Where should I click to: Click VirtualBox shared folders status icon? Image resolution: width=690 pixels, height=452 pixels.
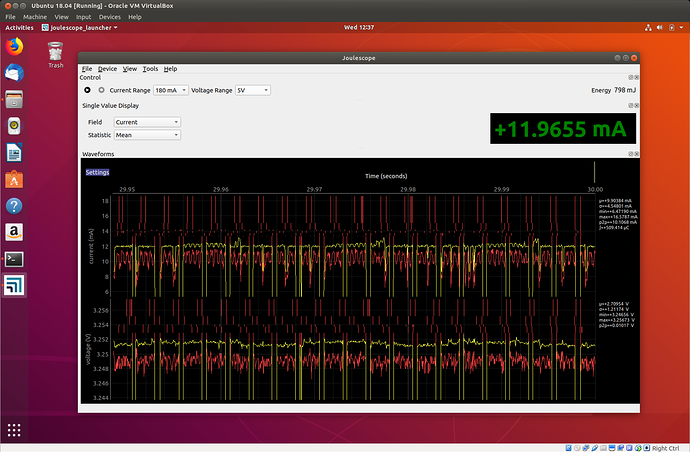click(x=603, y=448)
